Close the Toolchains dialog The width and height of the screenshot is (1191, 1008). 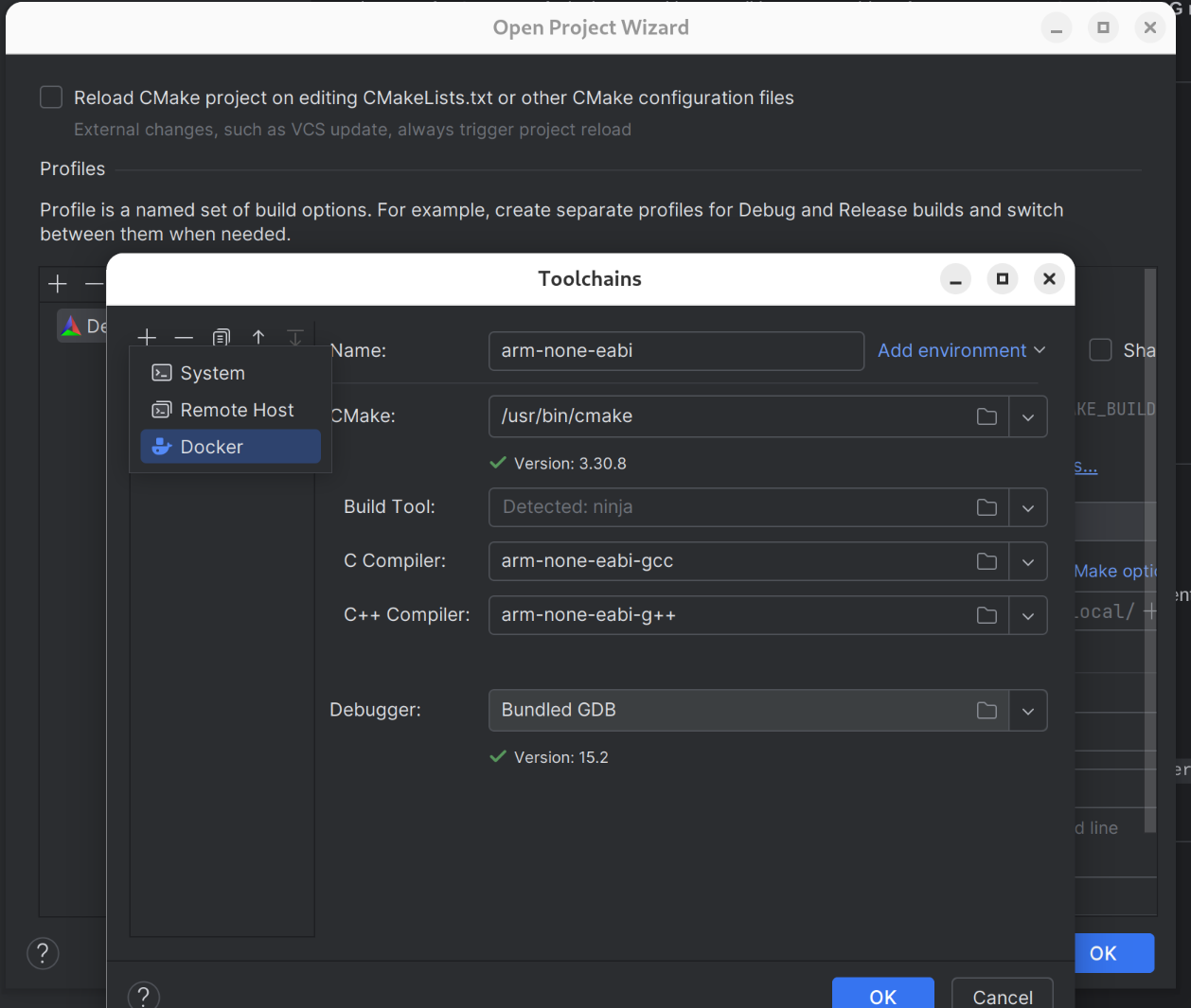[x=1049, y=279]
